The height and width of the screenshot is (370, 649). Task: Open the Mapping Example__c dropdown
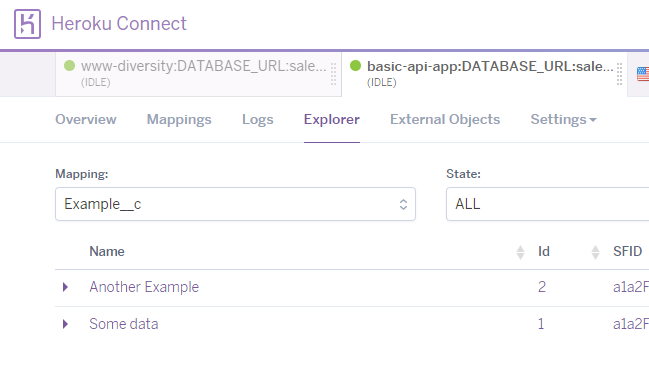coord(235,204)
